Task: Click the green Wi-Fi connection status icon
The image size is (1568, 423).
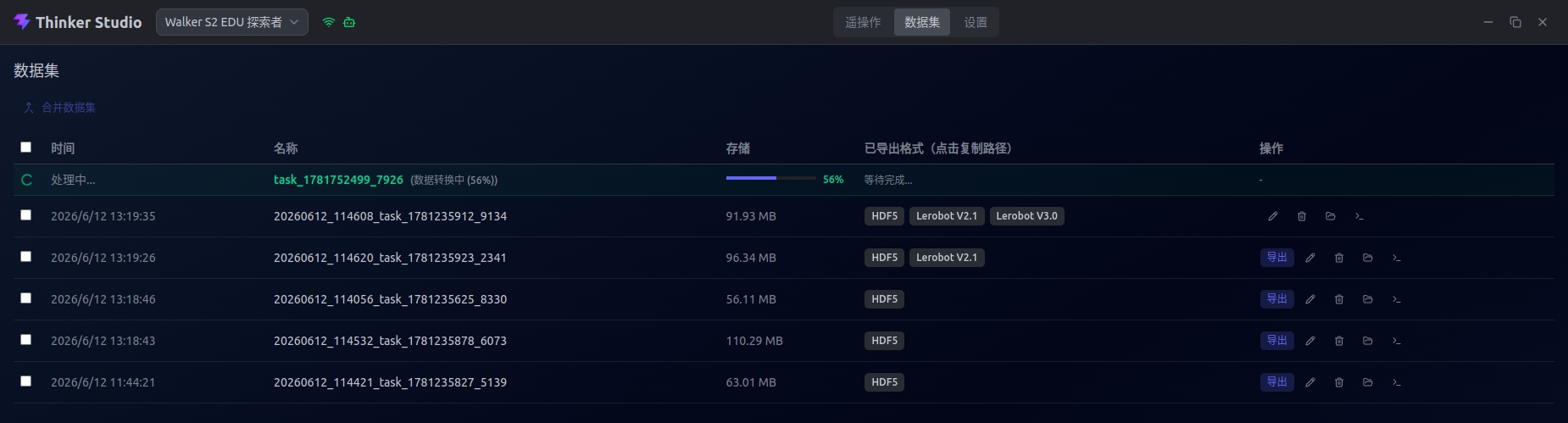Action: tap(329, 22)
